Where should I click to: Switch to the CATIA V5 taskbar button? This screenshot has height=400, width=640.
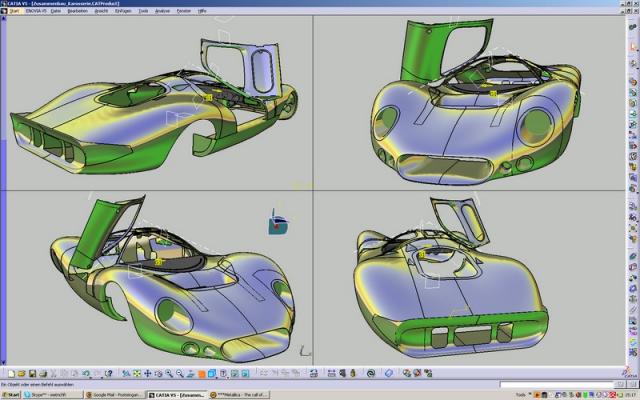point(177,395)
